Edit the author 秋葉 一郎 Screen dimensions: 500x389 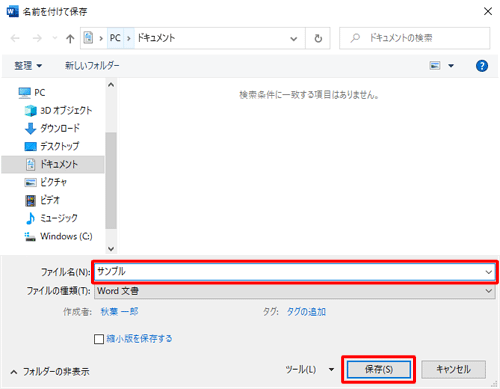point(119,312)
